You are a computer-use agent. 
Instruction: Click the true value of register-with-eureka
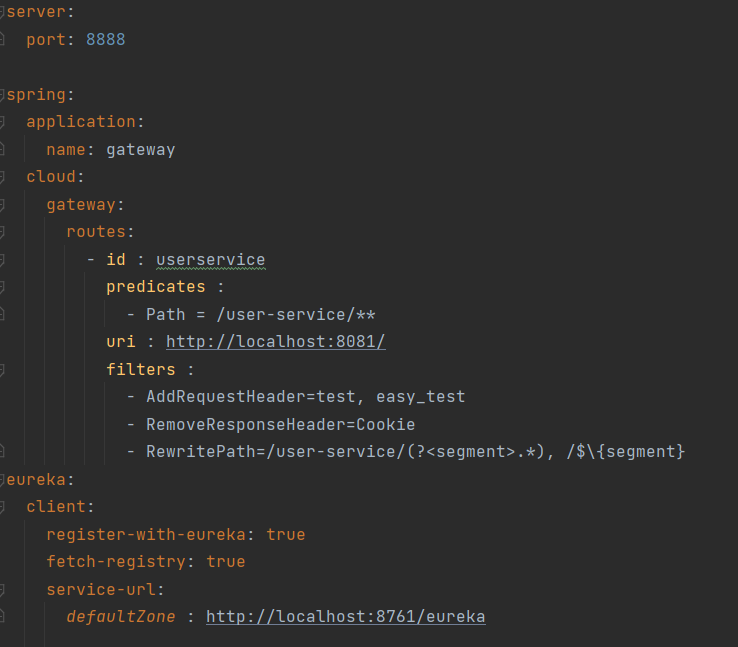[286, 535]
